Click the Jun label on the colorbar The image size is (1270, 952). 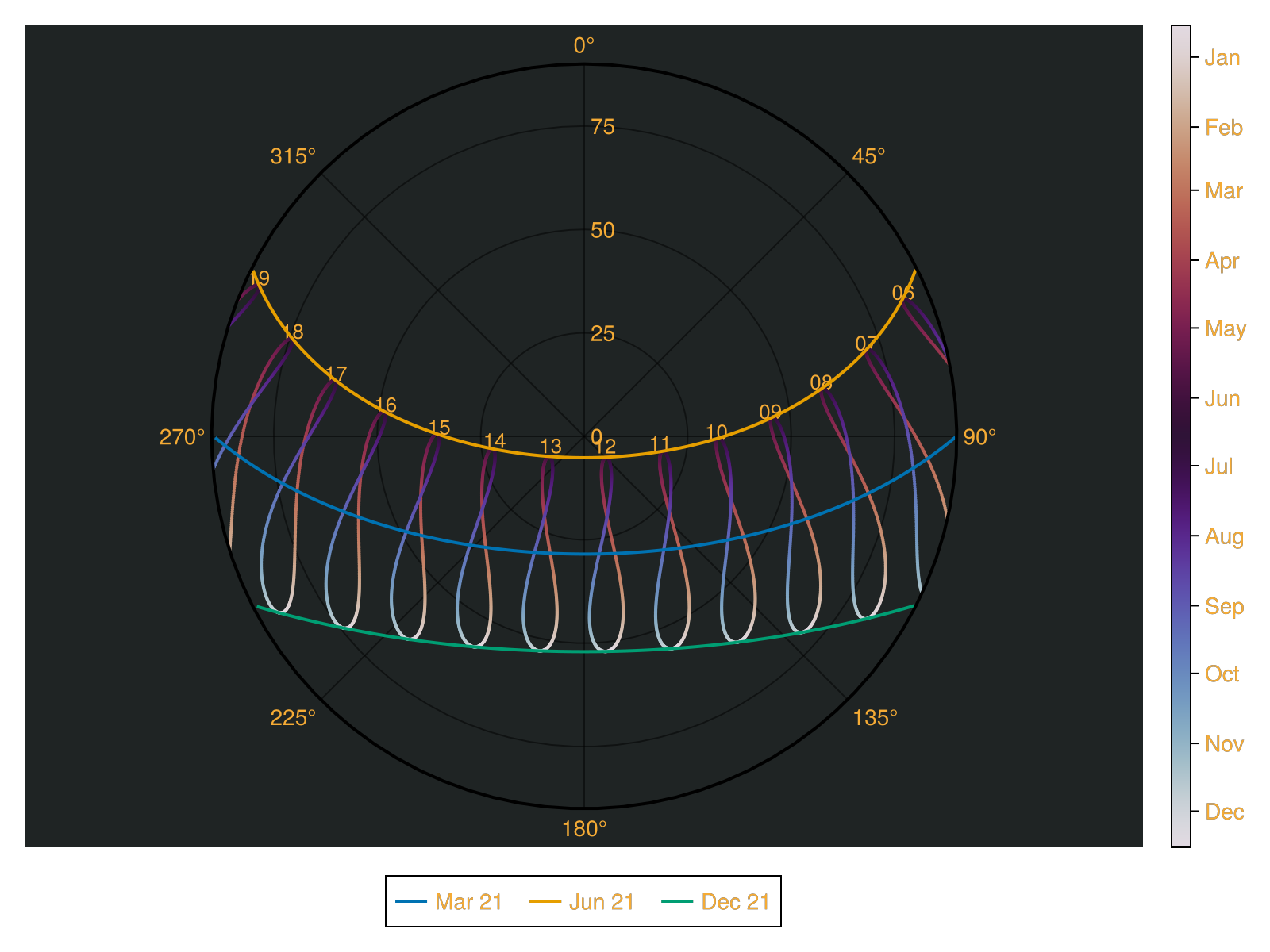pyautogui.click(x=1222, y=398)
